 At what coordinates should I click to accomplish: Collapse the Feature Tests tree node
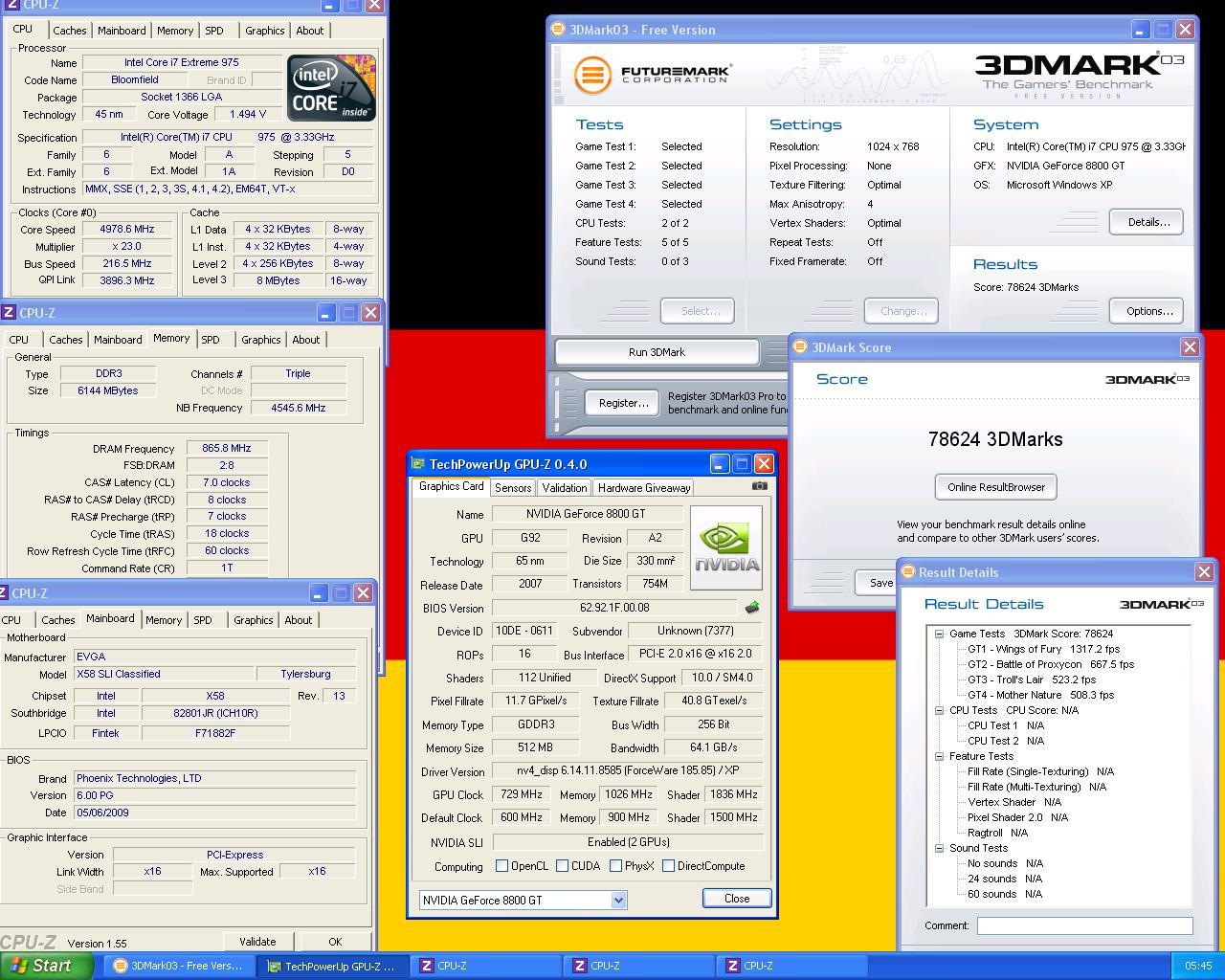tap(939, 756)
